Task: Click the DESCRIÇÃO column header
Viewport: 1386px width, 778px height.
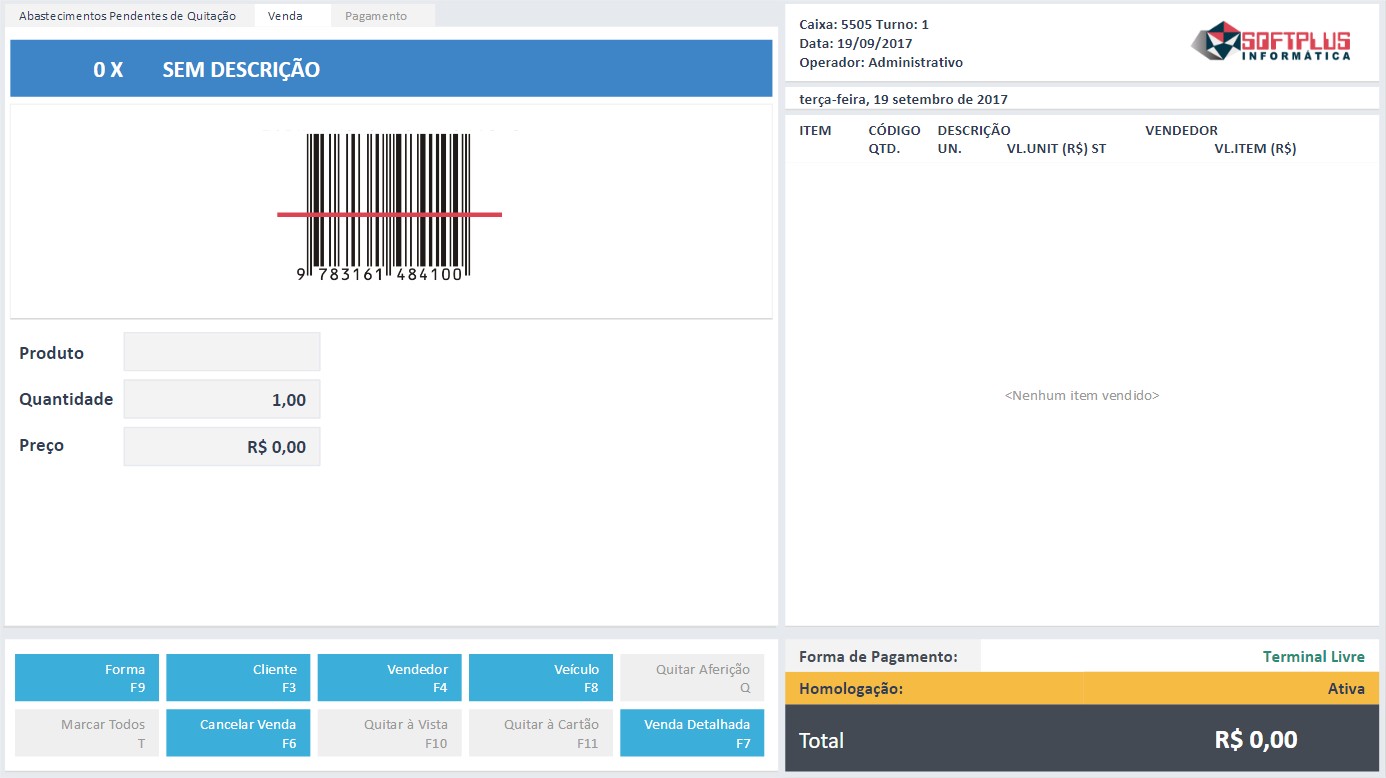Action: tap(974, 130)
